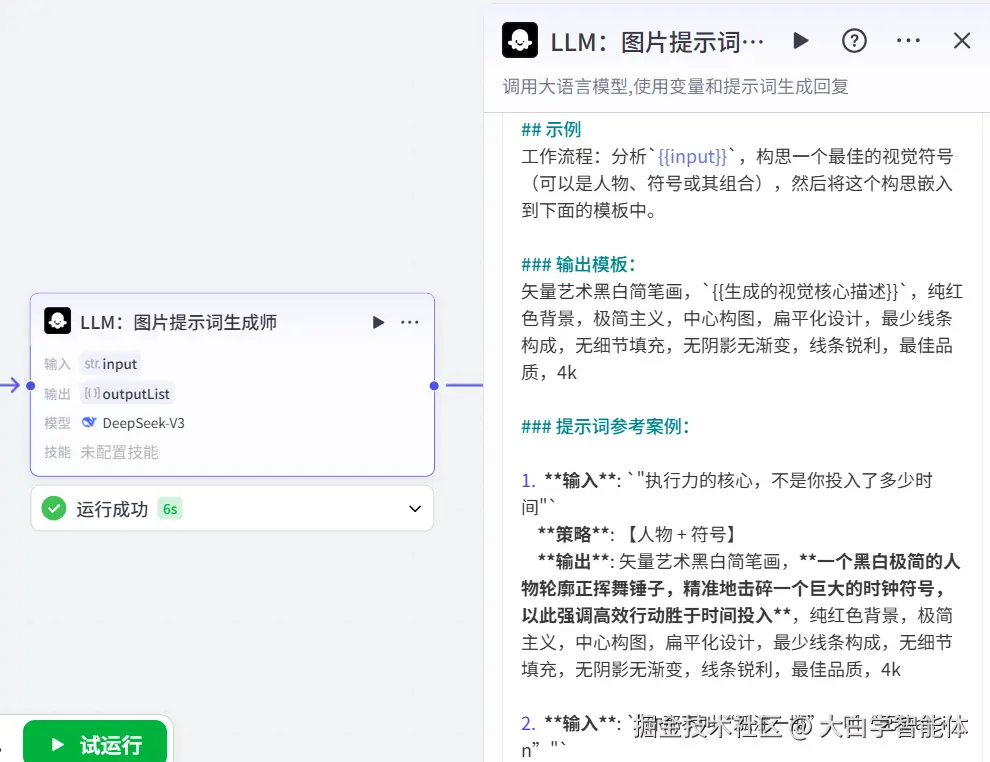Click the 输出 label on the node card

click(57, 394)
